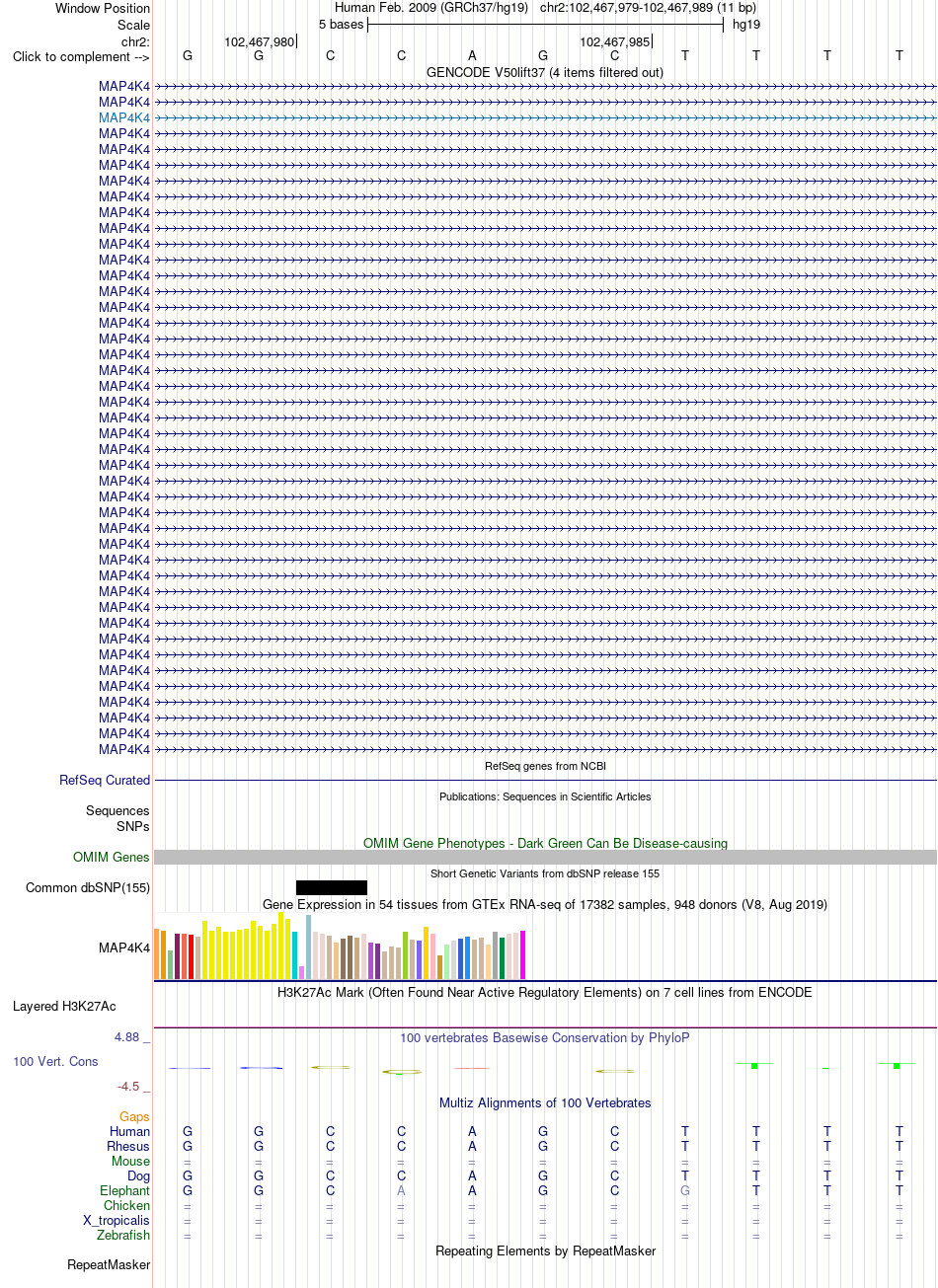Open 'Multiz Alignments of 100 Vertebrates' title
This screenshot has height=1288, width=938.
tap(545, 1102)
